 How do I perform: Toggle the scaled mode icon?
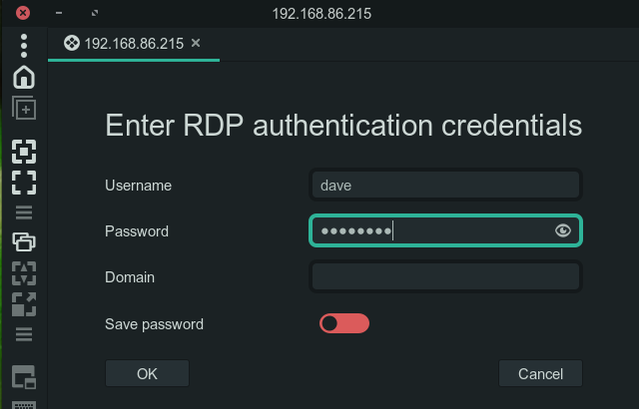click(24, 303)
